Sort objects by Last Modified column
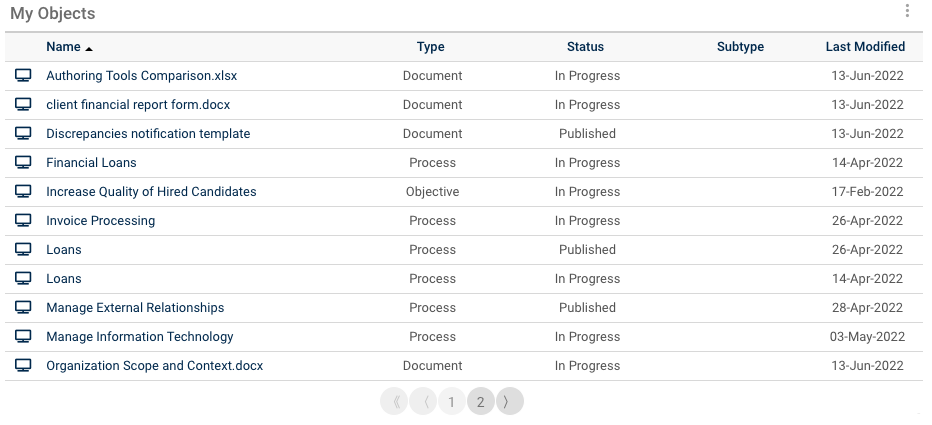This screenshot has height=425, width=932. point(865,47)
